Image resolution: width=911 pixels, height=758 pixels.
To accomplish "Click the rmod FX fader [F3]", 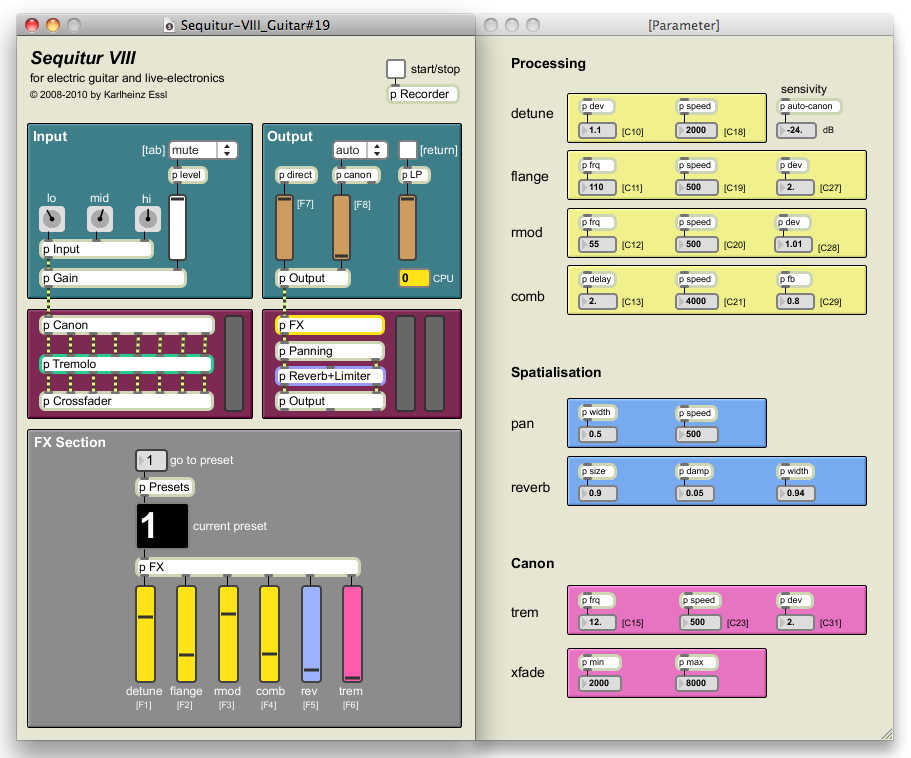I will [x=228, y=634].
